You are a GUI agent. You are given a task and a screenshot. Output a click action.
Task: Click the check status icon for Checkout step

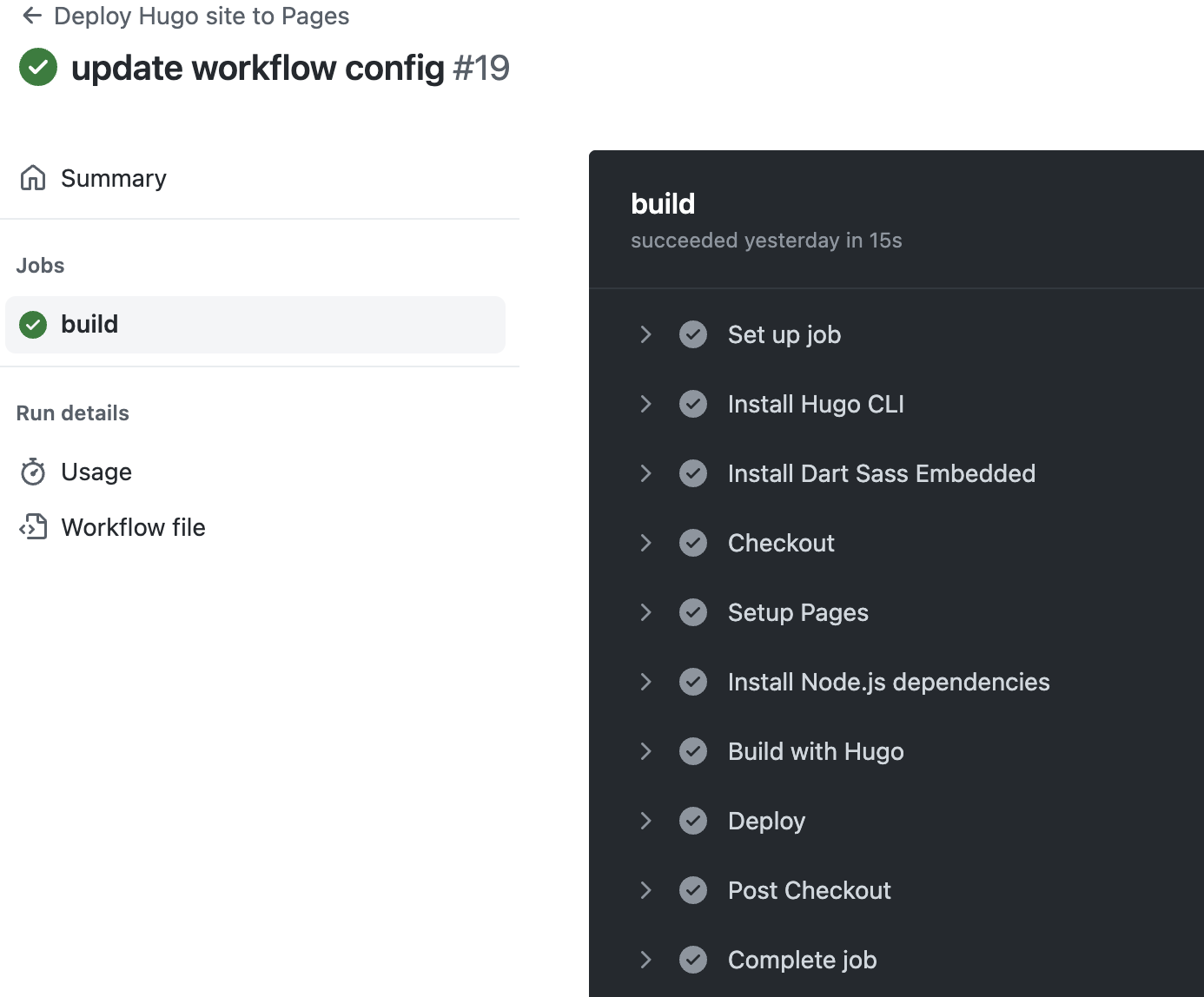point(693,543)
